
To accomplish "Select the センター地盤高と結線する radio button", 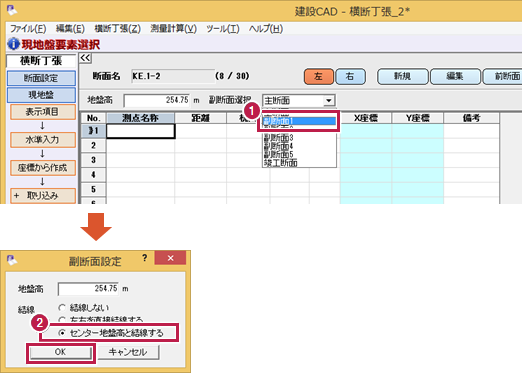I will click(62, 333).
